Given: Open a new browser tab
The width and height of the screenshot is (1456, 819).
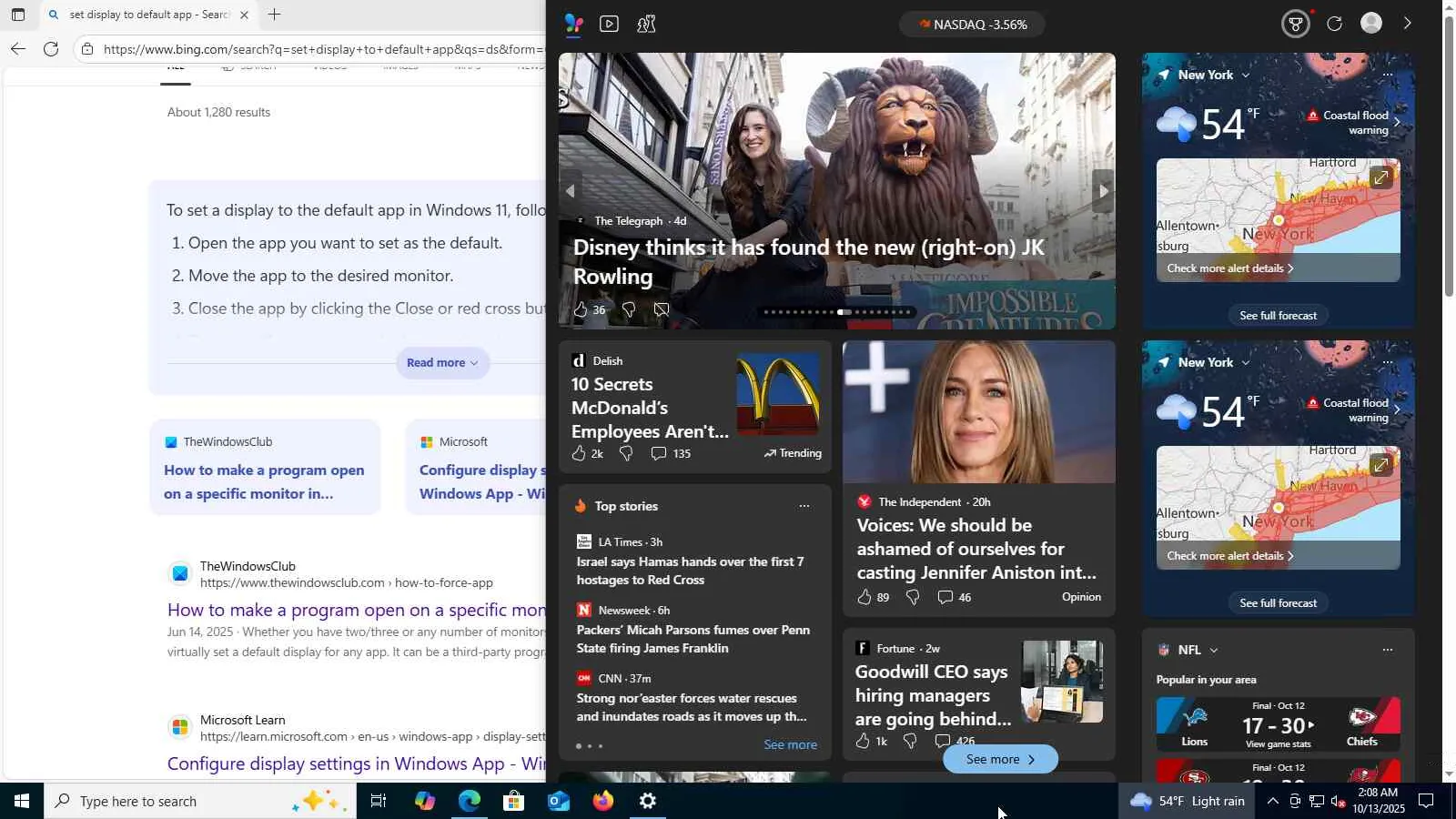Looking at the screenshot, I should 274,15.
